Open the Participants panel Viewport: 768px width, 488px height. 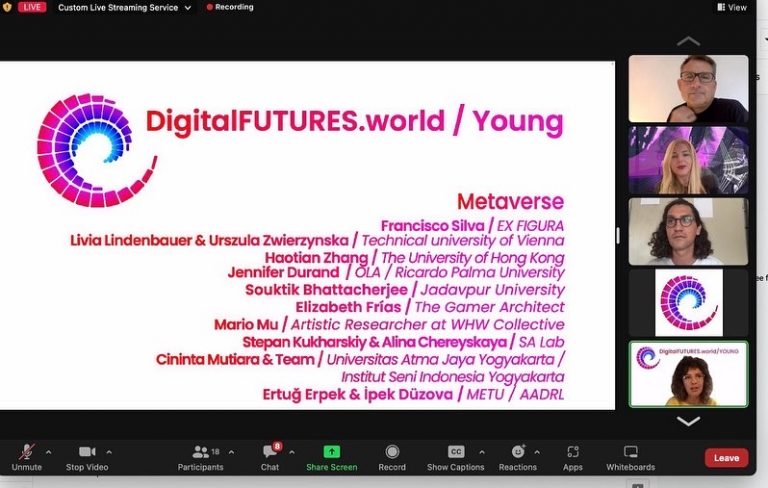[x=200, y=458]
